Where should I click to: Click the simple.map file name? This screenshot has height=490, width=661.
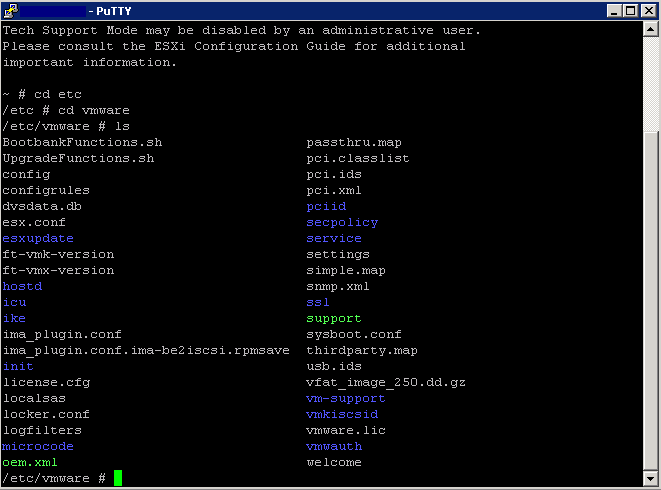346,271
